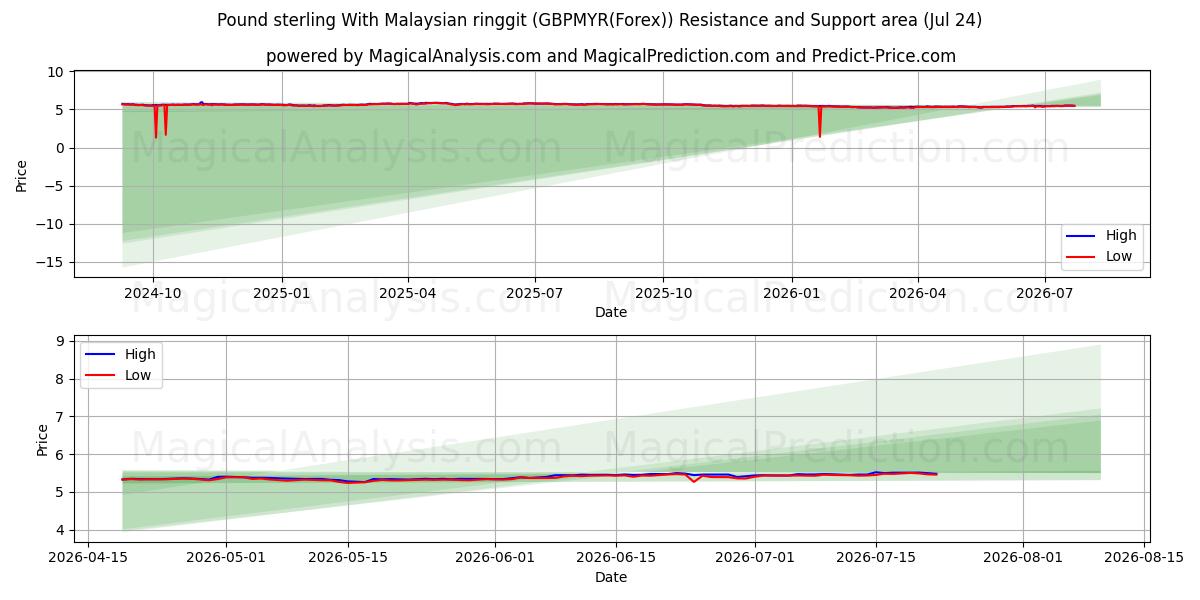
Task: Click the '2025-07' tick label on the top chart
Action: tap(535, 294)
